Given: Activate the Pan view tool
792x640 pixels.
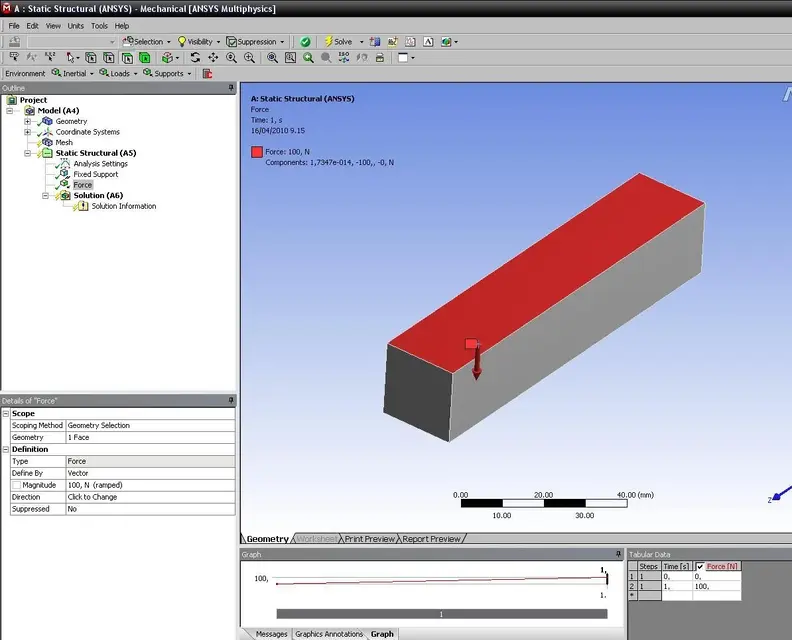Looking at the screenshot, I should pos(213,57).
